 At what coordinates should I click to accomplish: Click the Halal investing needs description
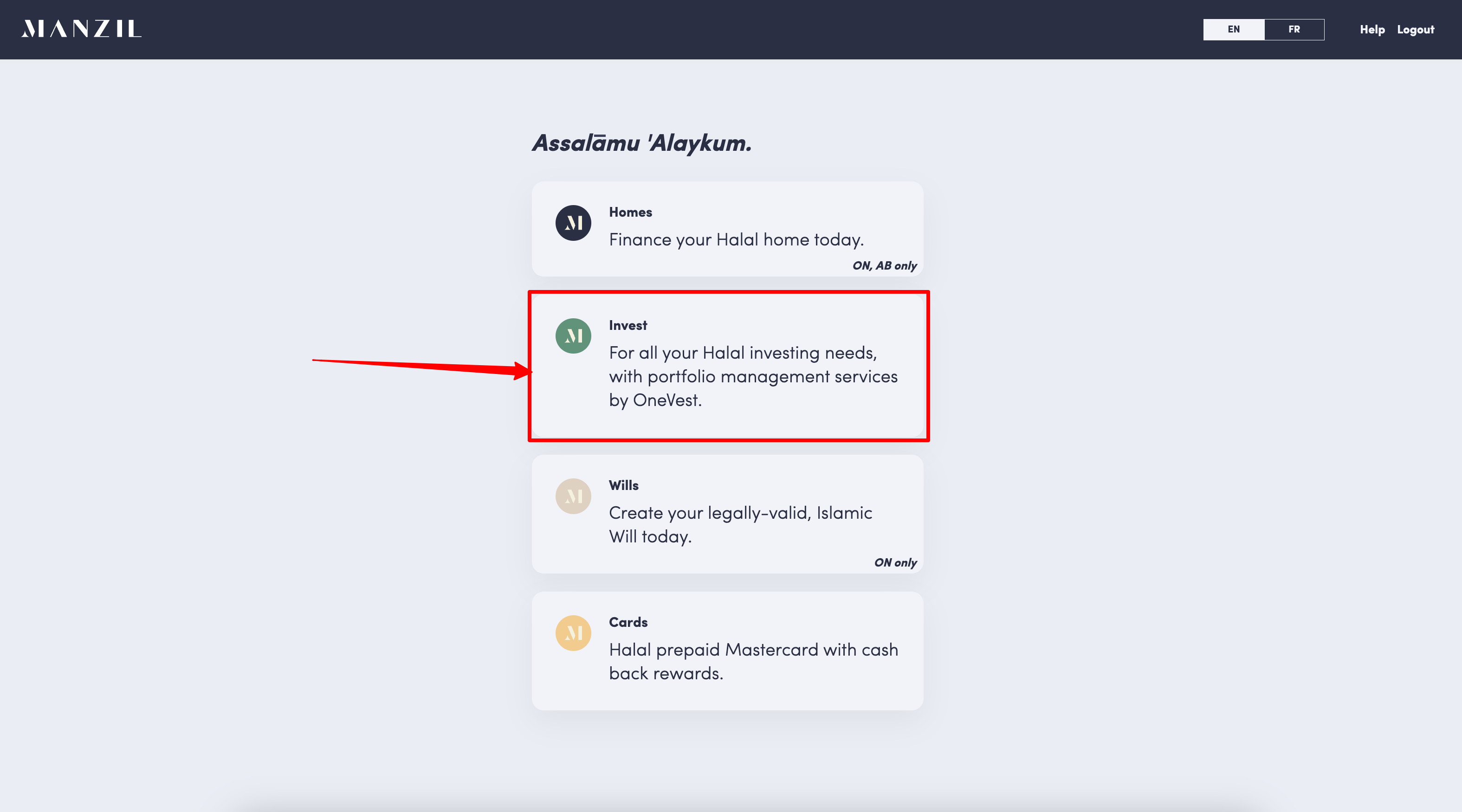coord(752,376)
